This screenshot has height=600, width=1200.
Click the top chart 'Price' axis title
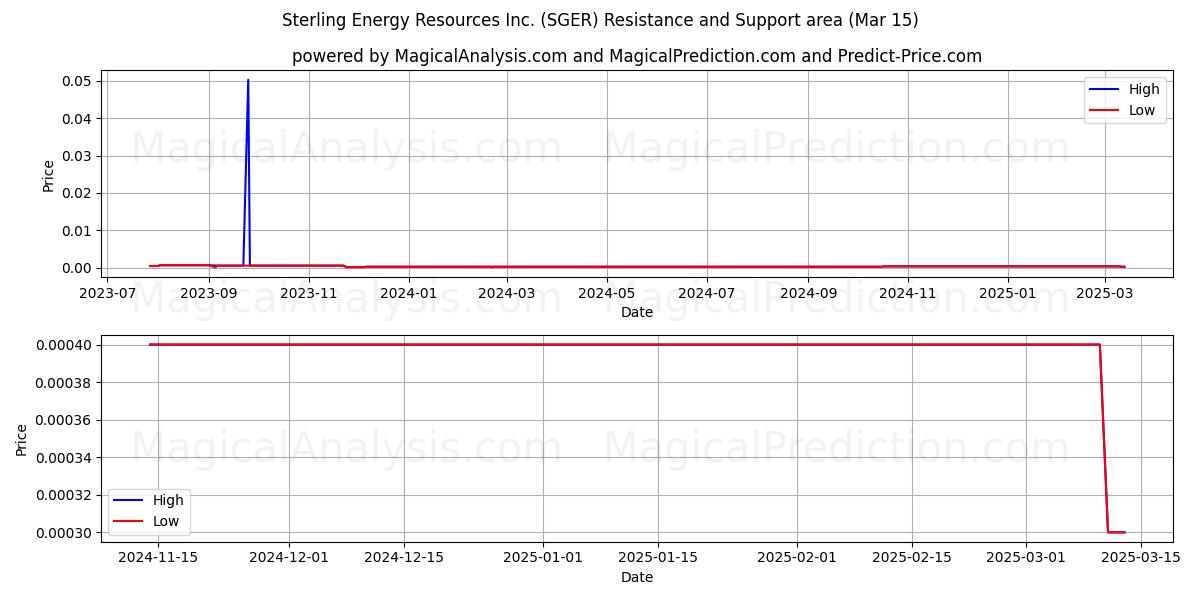coord(49,175)
